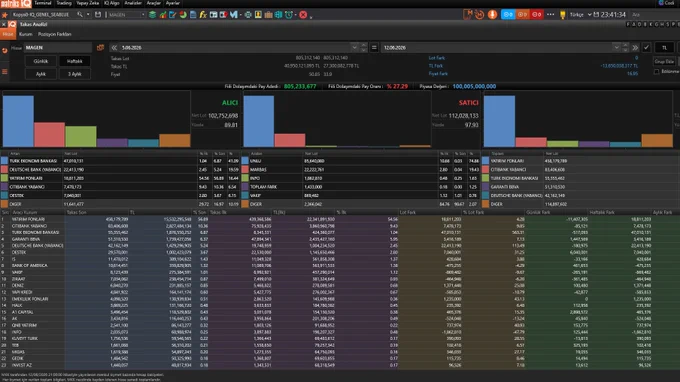Click red swatch beside DEUTSCHE BANK buyers row
This screenshot has height=382, width=680.
click(x=4, y=169)
